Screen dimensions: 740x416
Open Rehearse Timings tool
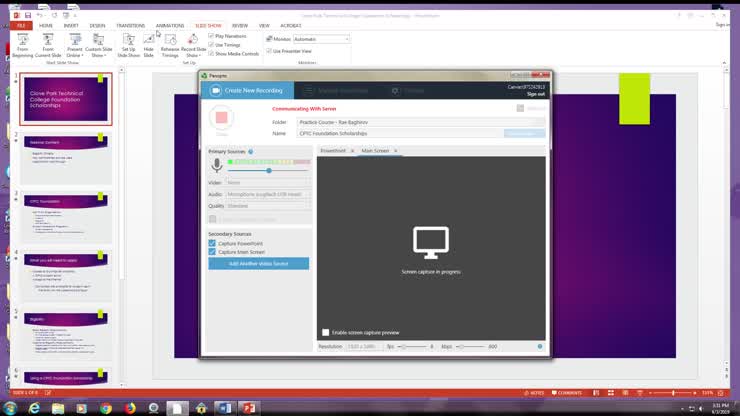click(170, 43)
